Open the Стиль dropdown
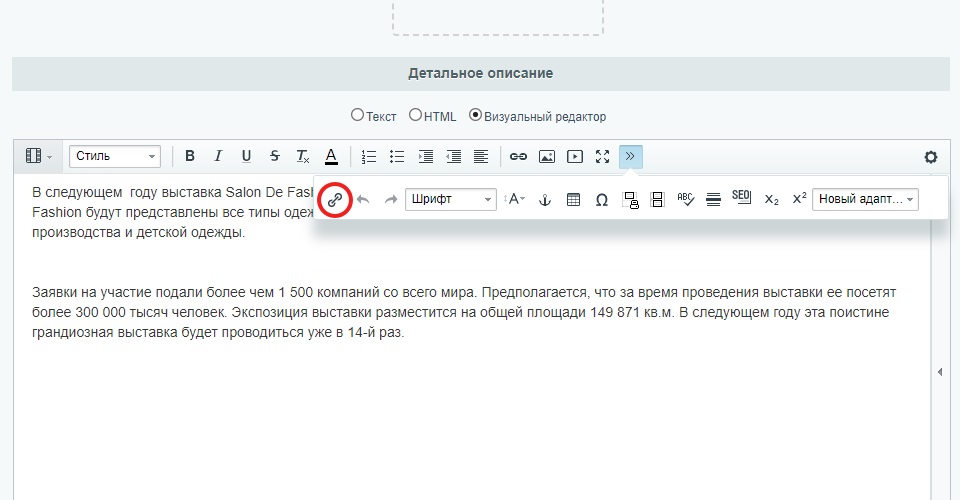Image resolution: width=960 pixels, height=500 pixels. 115,157
